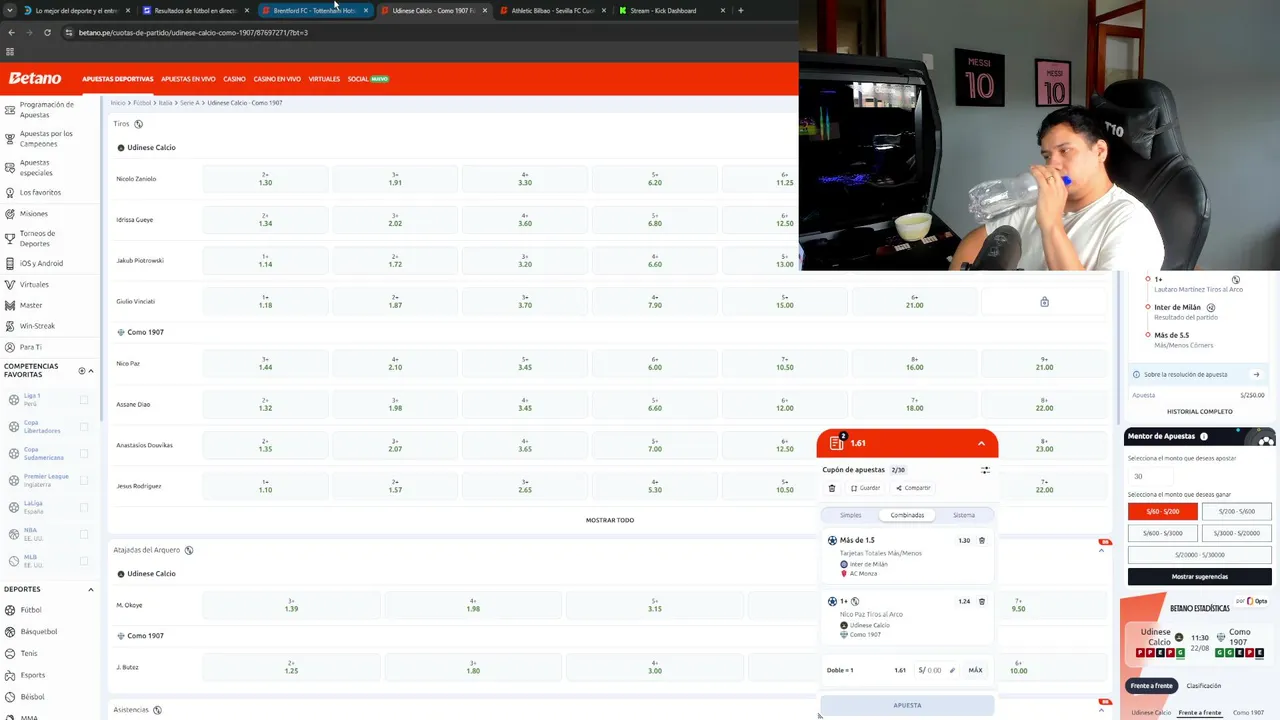Image resolution: width=1280 pixels, height=720 pixels.
Task: Click the MÁX stake button
Action: tap(975, 670)
